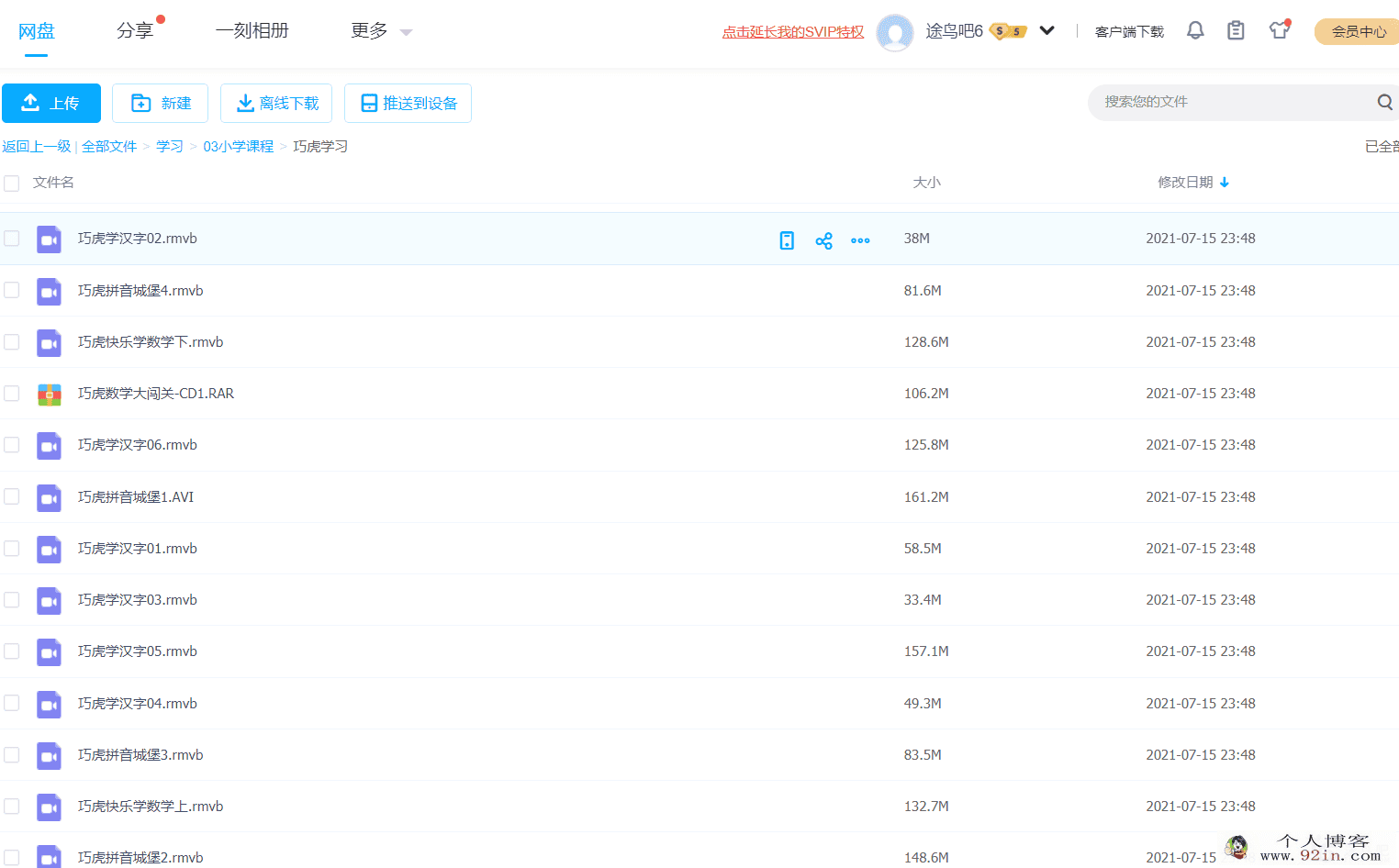Expand the account dropdown chevron

(1046, 30)
